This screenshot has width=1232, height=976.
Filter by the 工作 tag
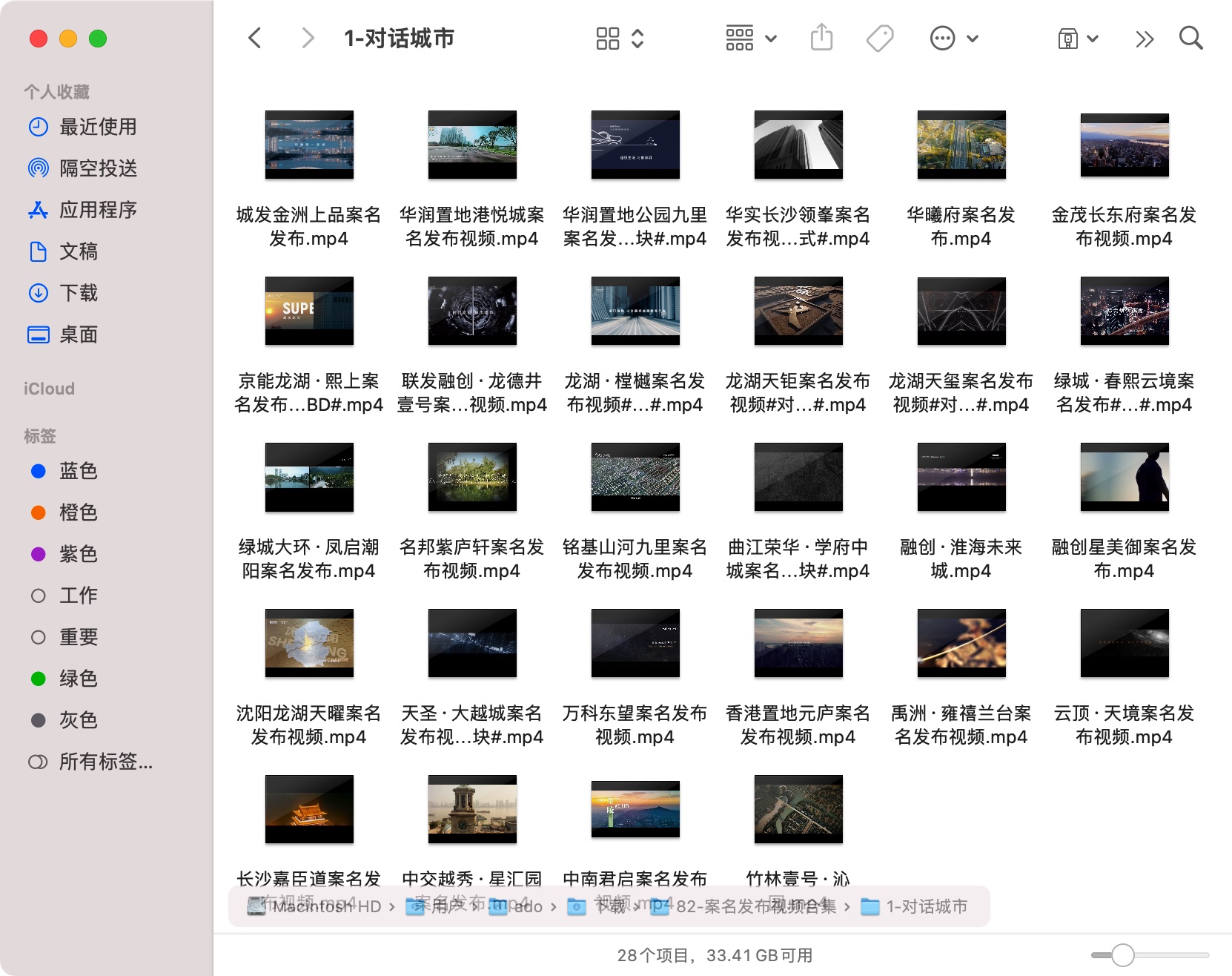[x=78, y=595]
